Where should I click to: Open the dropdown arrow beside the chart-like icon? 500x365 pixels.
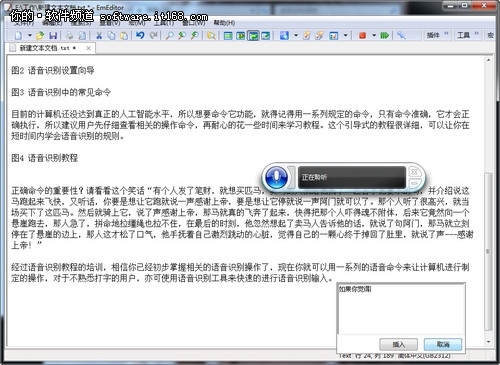345,35
